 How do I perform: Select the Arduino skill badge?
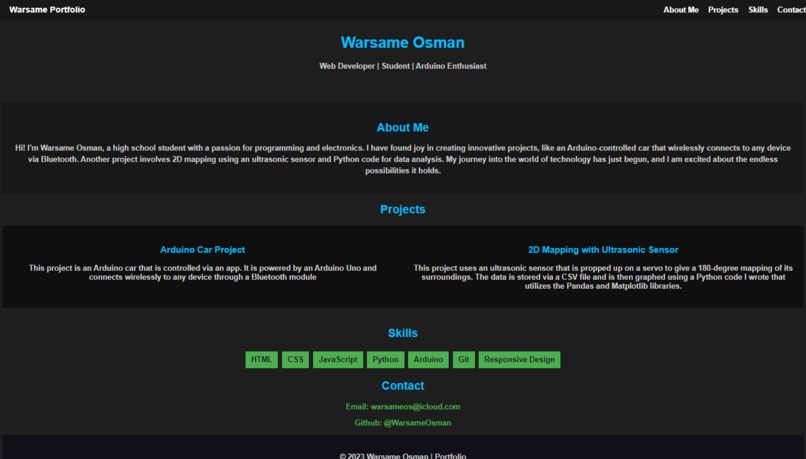tap(428, 359)
